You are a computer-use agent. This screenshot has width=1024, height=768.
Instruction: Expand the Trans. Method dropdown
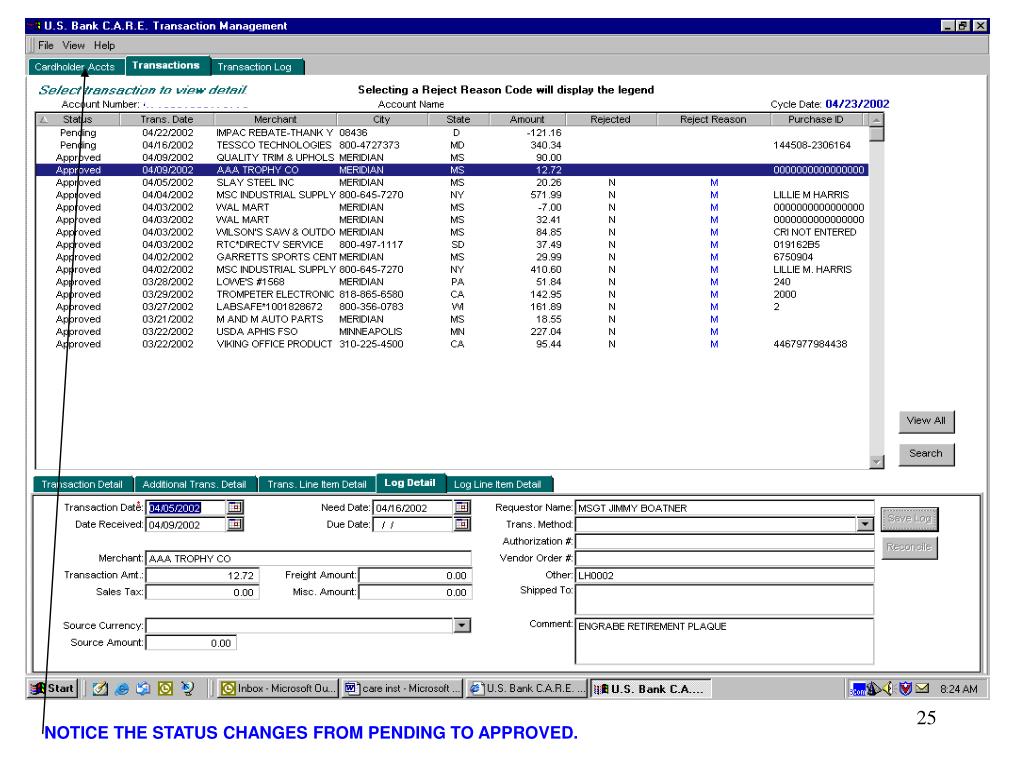(x=865, y=524)
